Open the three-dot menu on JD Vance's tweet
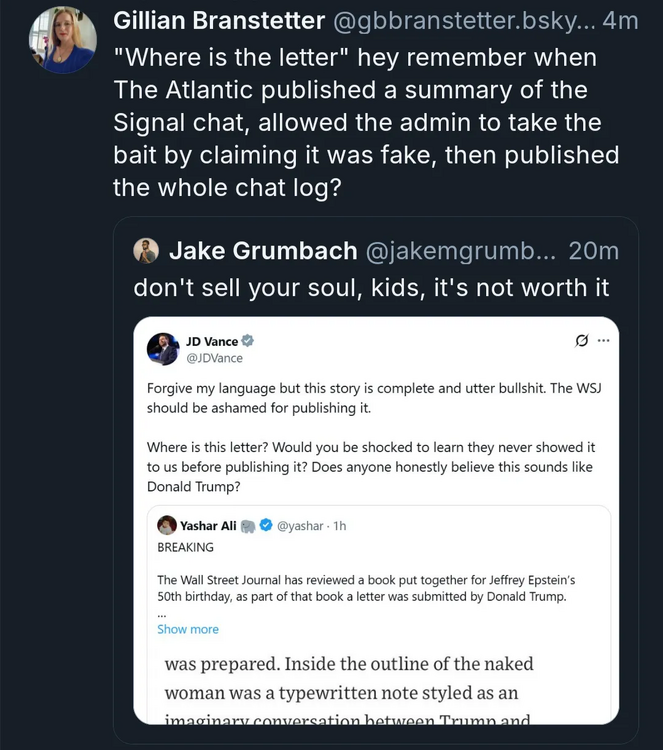 tap(603, 340)
